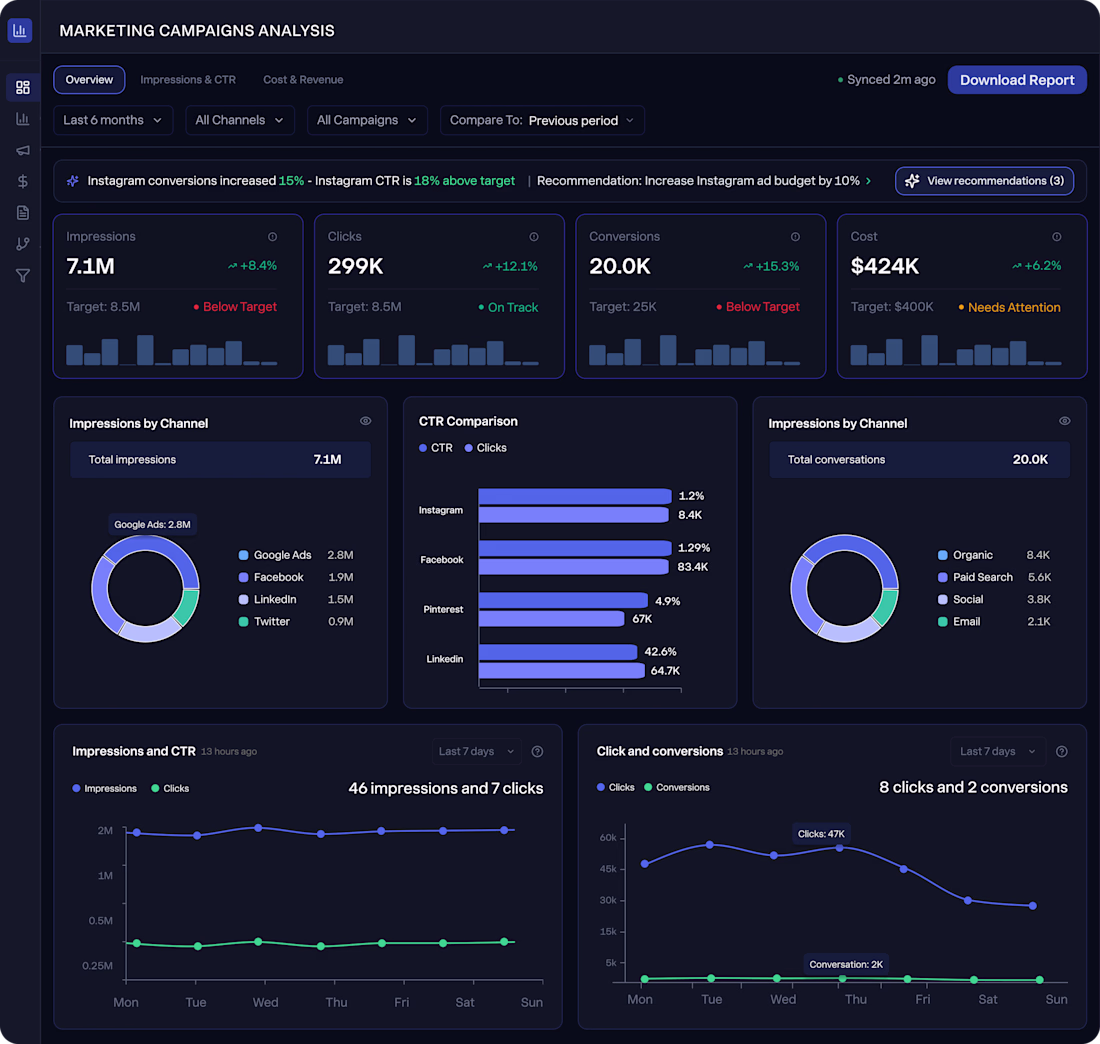Click the Linkedin 42.6% CTR bar

[558, 652]
